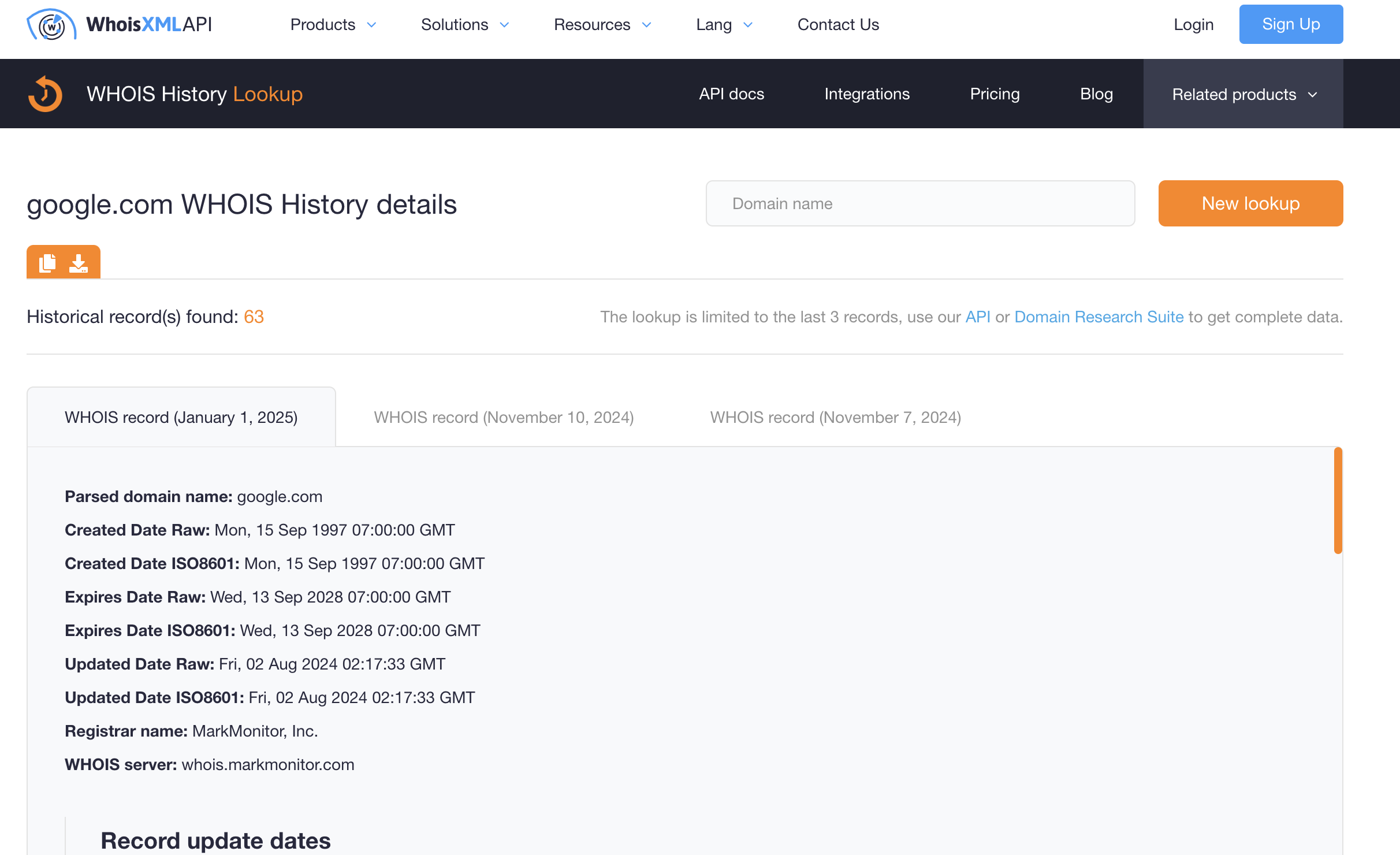Click the WhoisXMLAPI logo icon
Viewport: 1400px width, 855px height.
(x=51, y=24)
